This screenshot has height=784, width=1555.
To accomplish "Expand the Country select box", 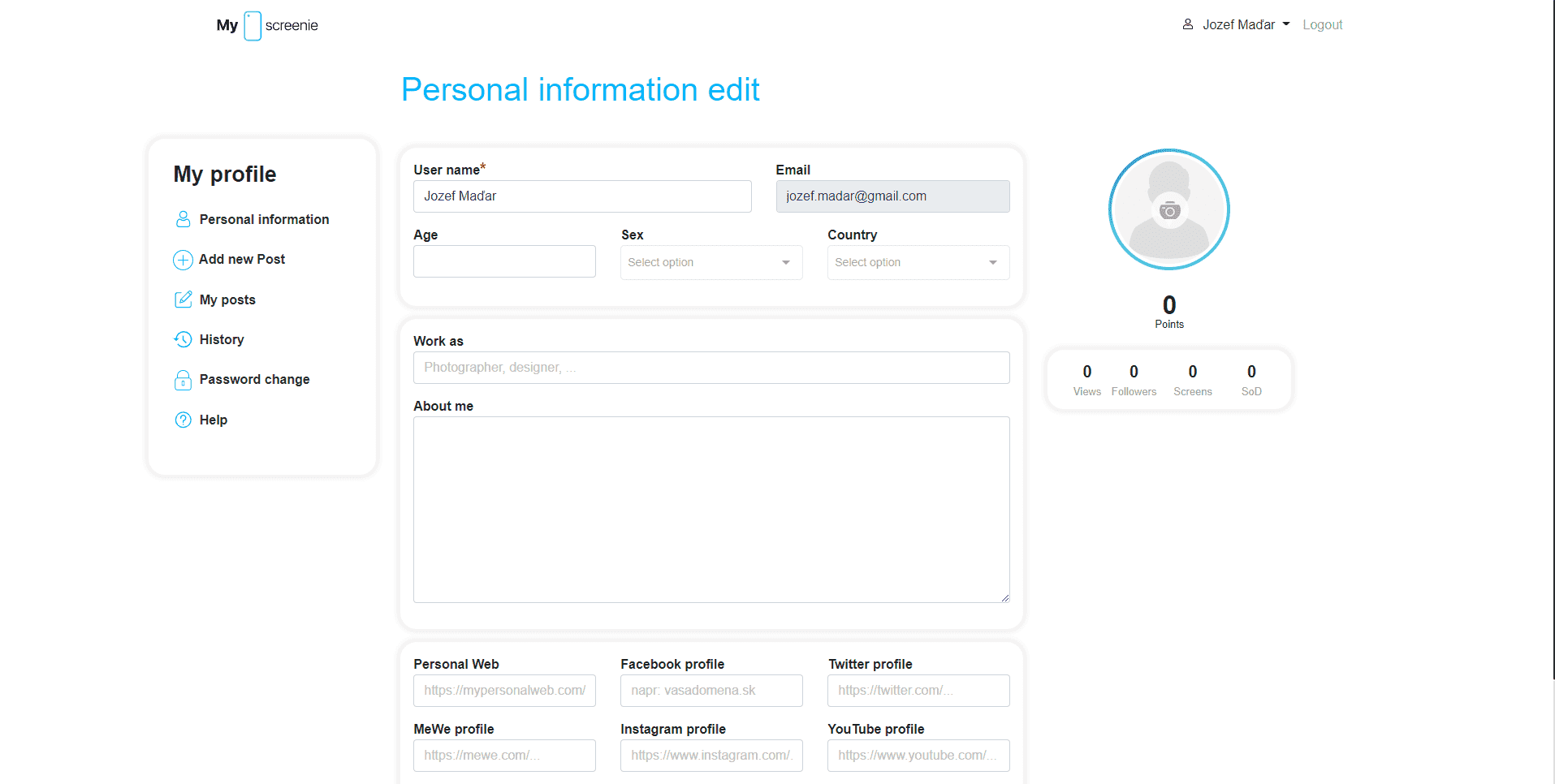I will tap(918, 263).
